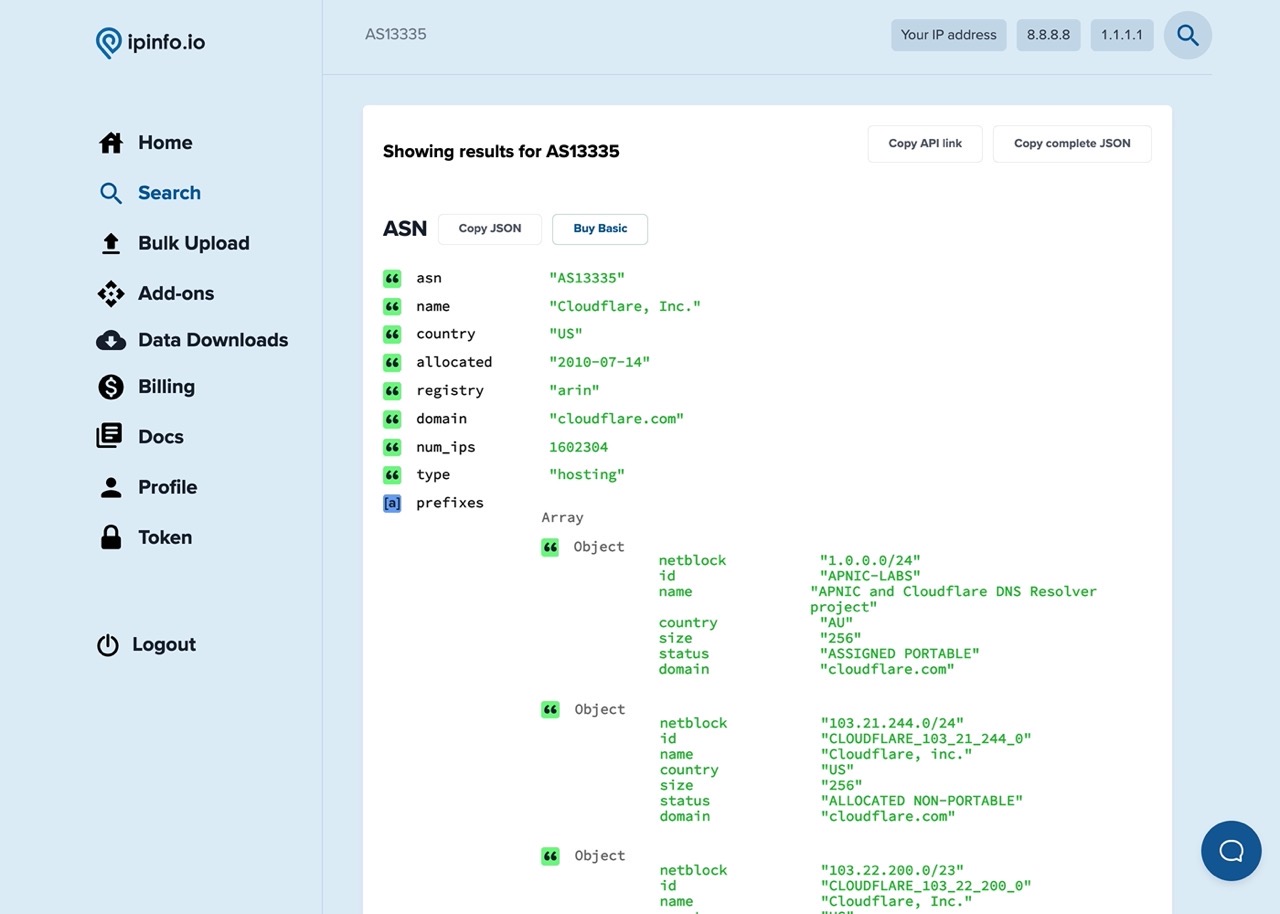
Task: Select Search in sidebar menu
Action: pyautogui.click(x=169, y=193)
